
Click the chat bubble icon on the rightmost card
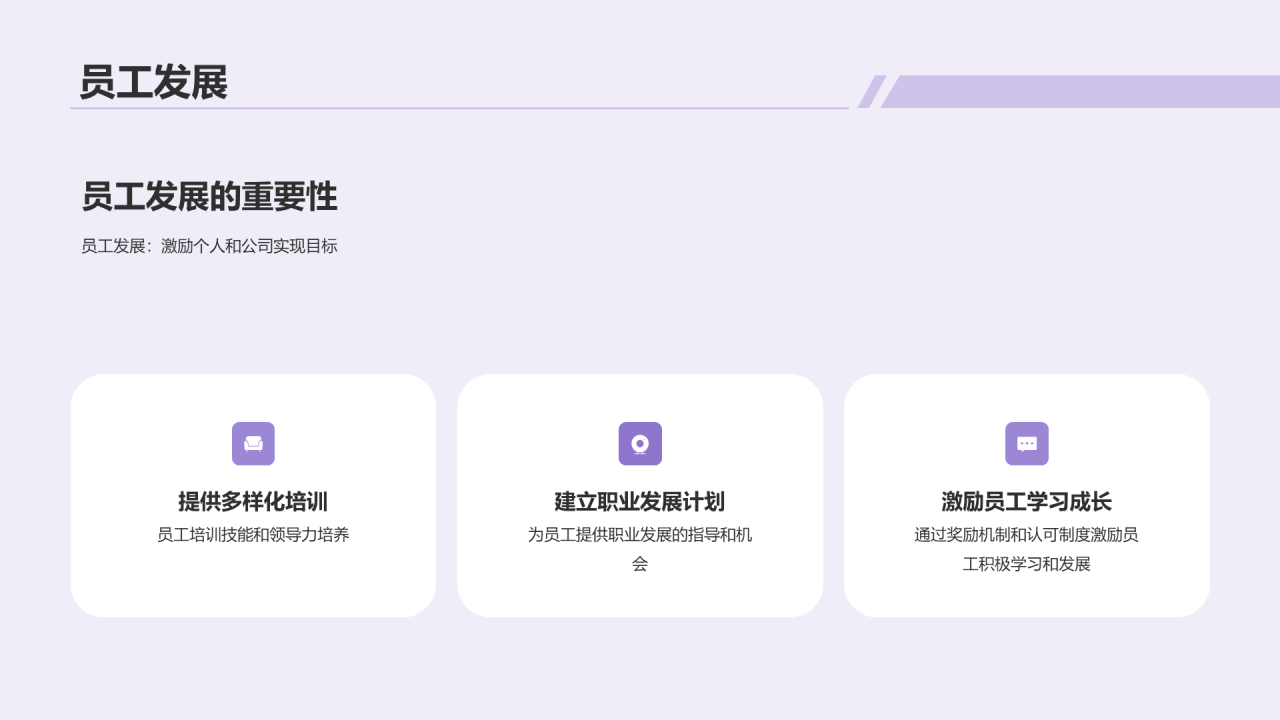1027,443
